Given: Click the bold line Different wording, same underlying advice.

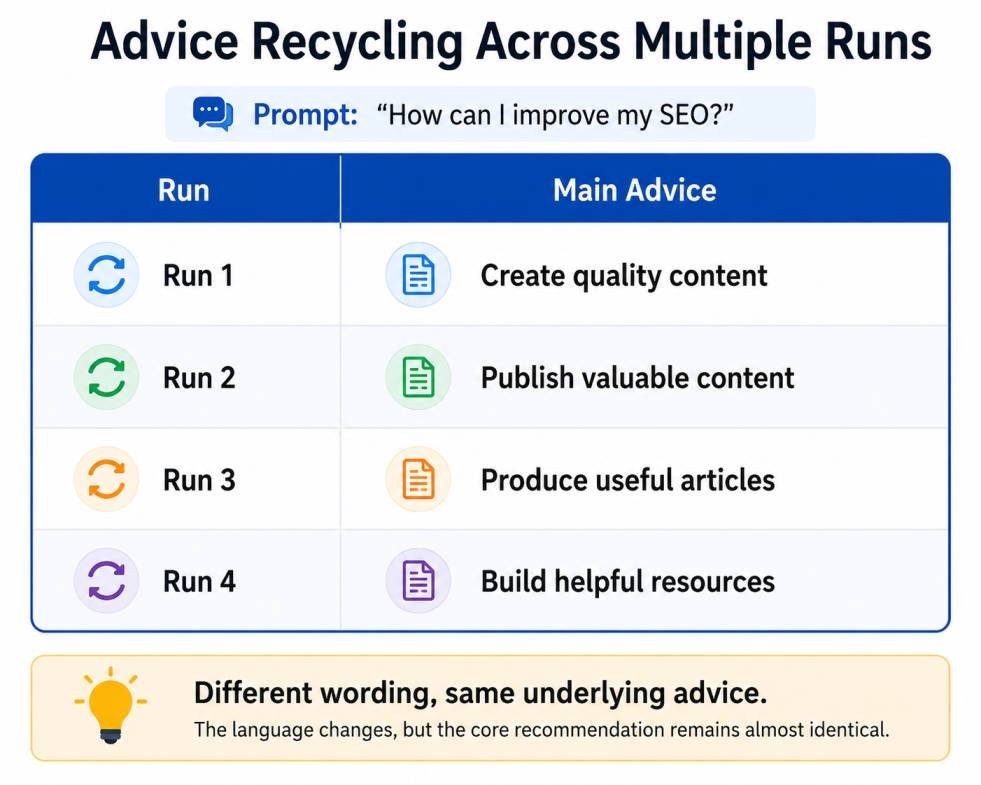Looking at the screenshot, I should coord(480,692).
